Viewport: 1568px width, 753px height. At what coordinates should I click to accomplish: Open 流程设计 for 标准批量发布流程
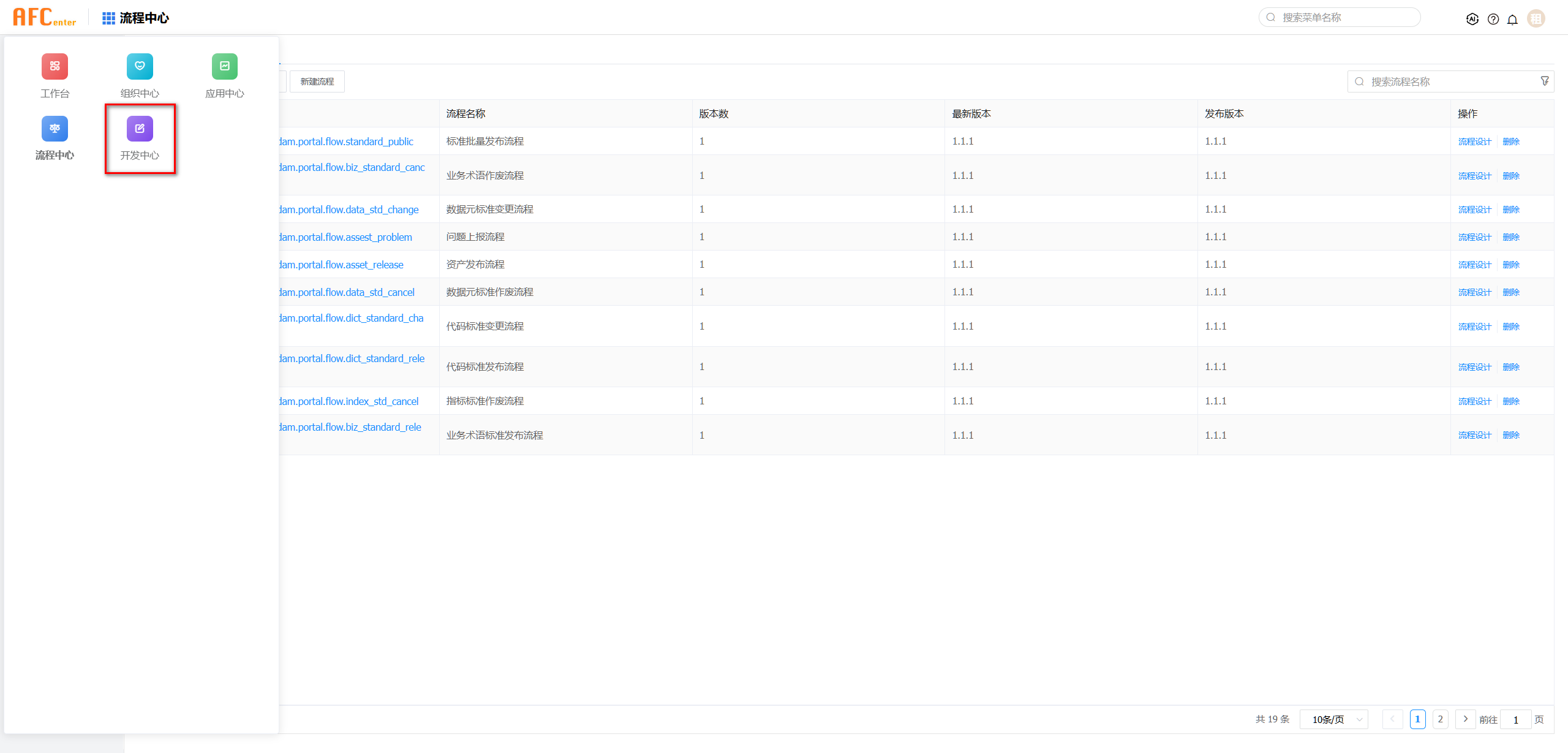click(x=1474, y=142)
